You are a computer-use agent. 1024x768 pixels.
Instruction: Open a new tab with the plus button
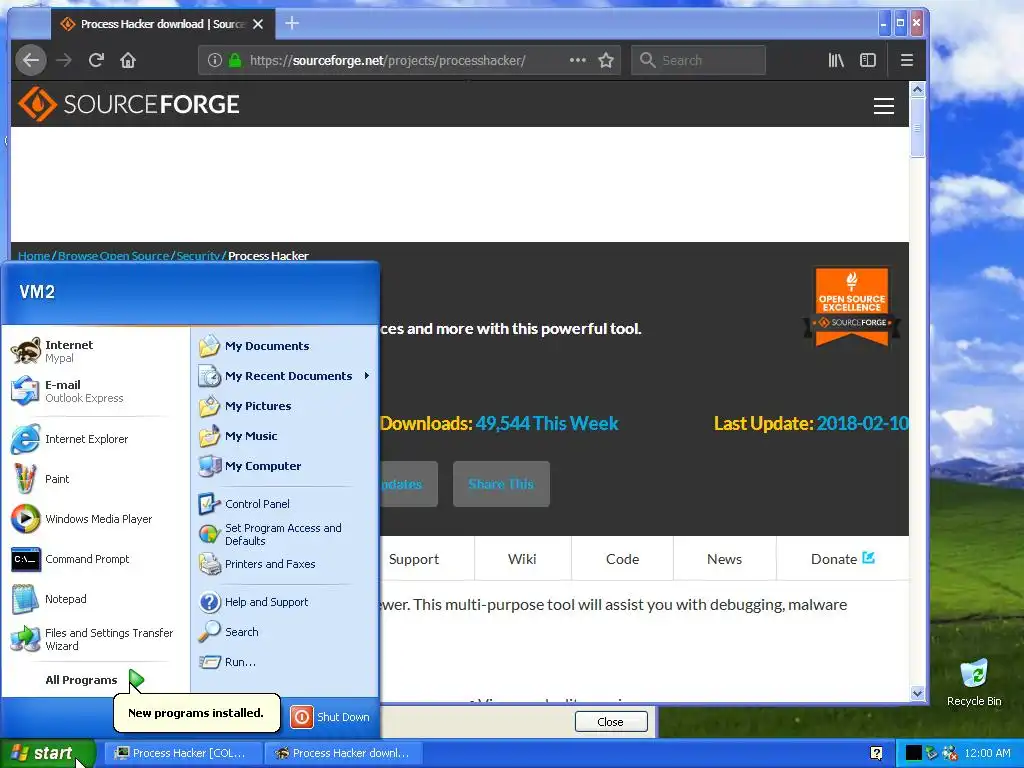pos(292,24)
